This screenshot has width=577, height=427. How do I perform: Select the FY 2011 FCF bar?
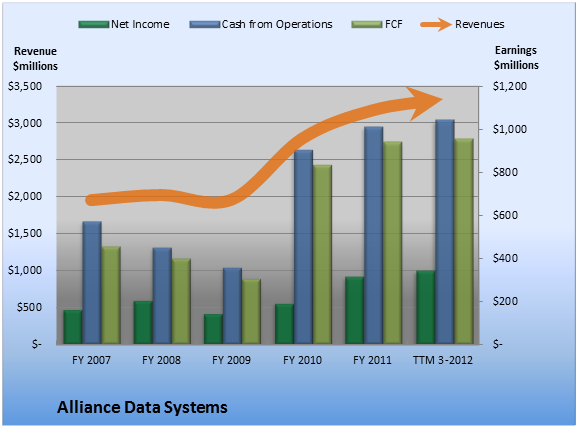click(393, 243)
